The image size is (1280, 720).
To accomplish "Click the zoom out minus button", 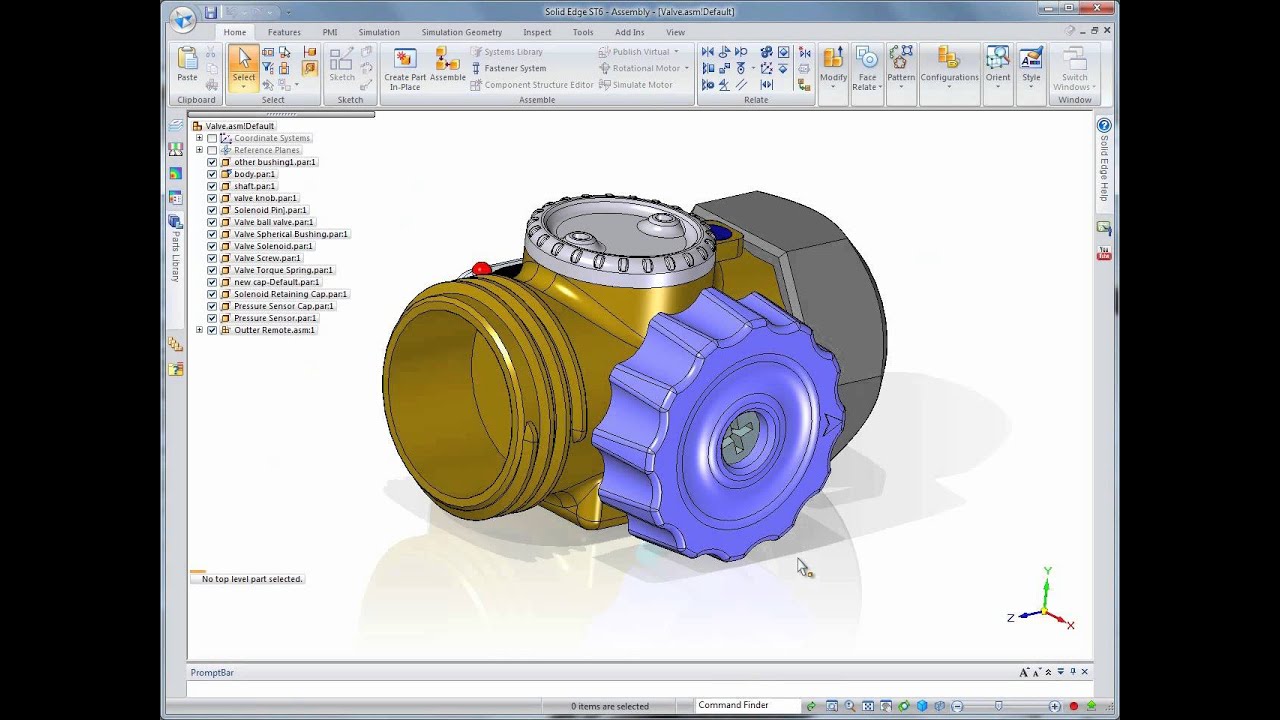I will [957, 706].
